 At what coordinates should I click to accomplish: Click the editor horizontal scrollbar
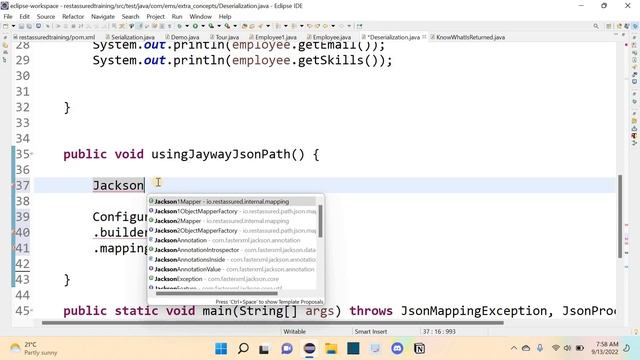(x=273, y=323)
